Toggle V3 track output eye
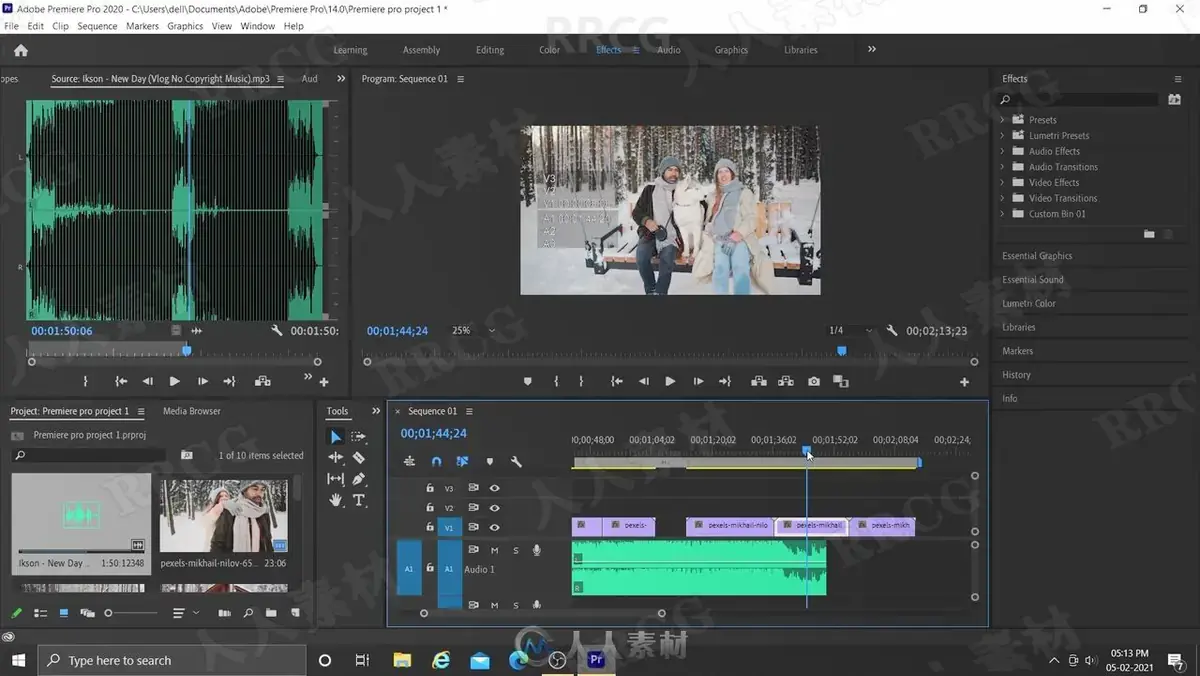 (494, 488)
